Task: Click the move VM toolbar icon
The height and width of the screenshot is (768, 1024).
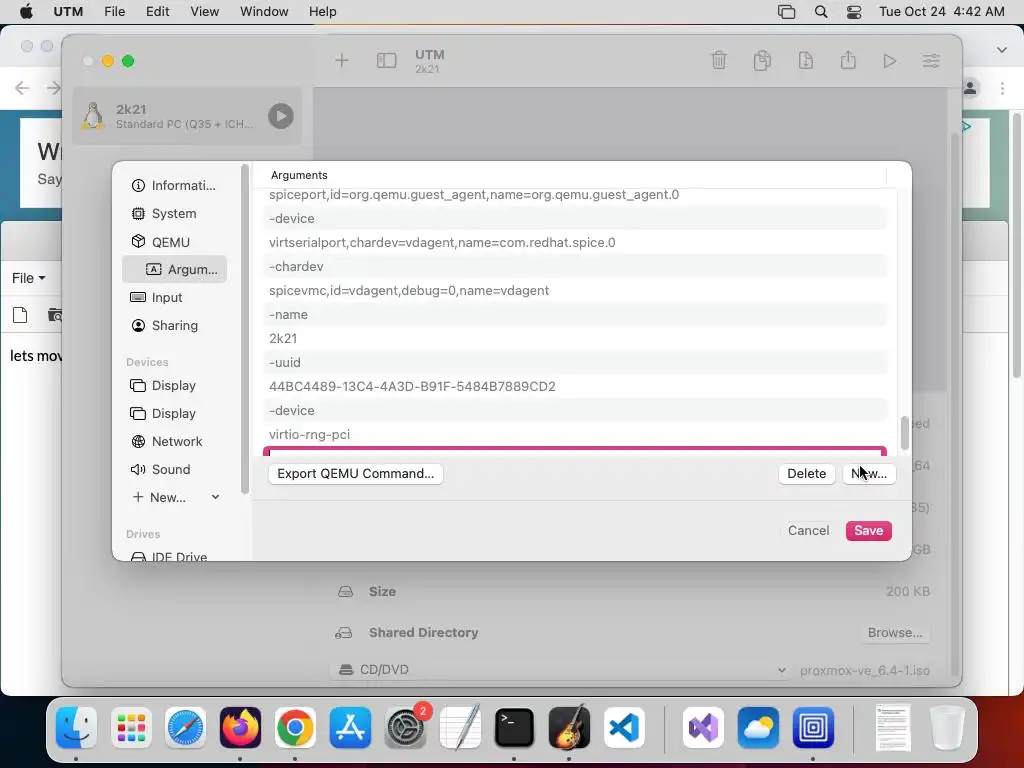Action: [805, 61]
